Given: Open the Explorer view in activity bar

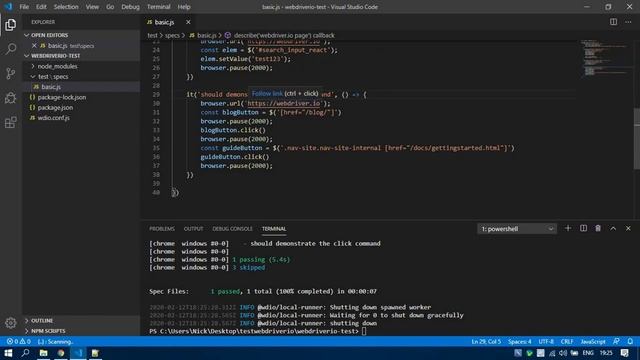Looking at the screenshot, I should tap(11, 25).
